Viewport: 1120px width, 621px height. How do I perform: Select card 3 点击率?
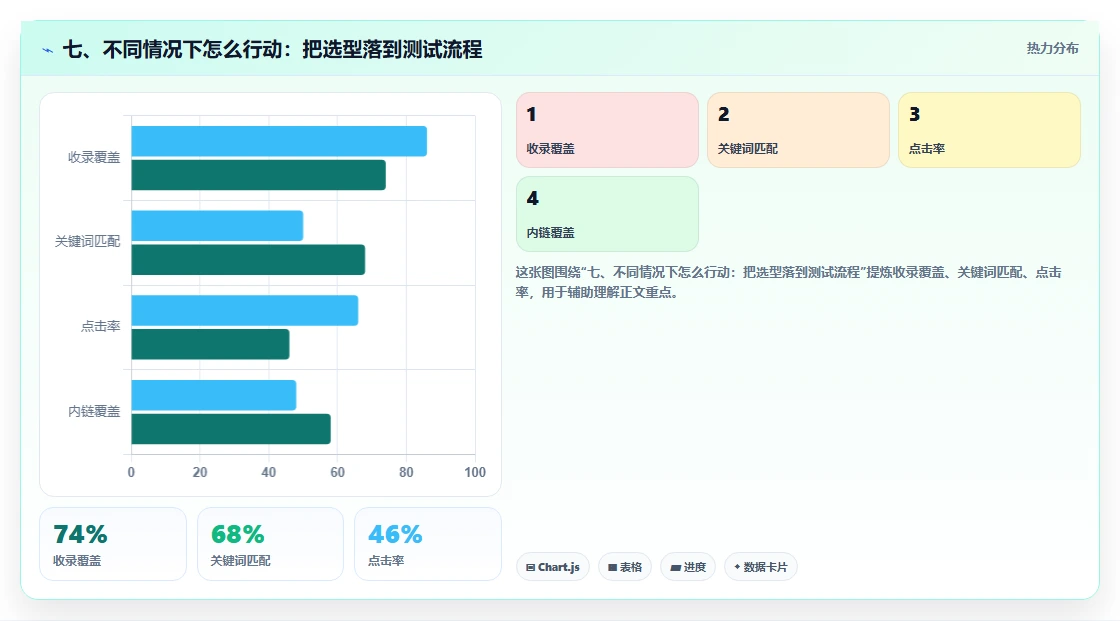point(989,130)
